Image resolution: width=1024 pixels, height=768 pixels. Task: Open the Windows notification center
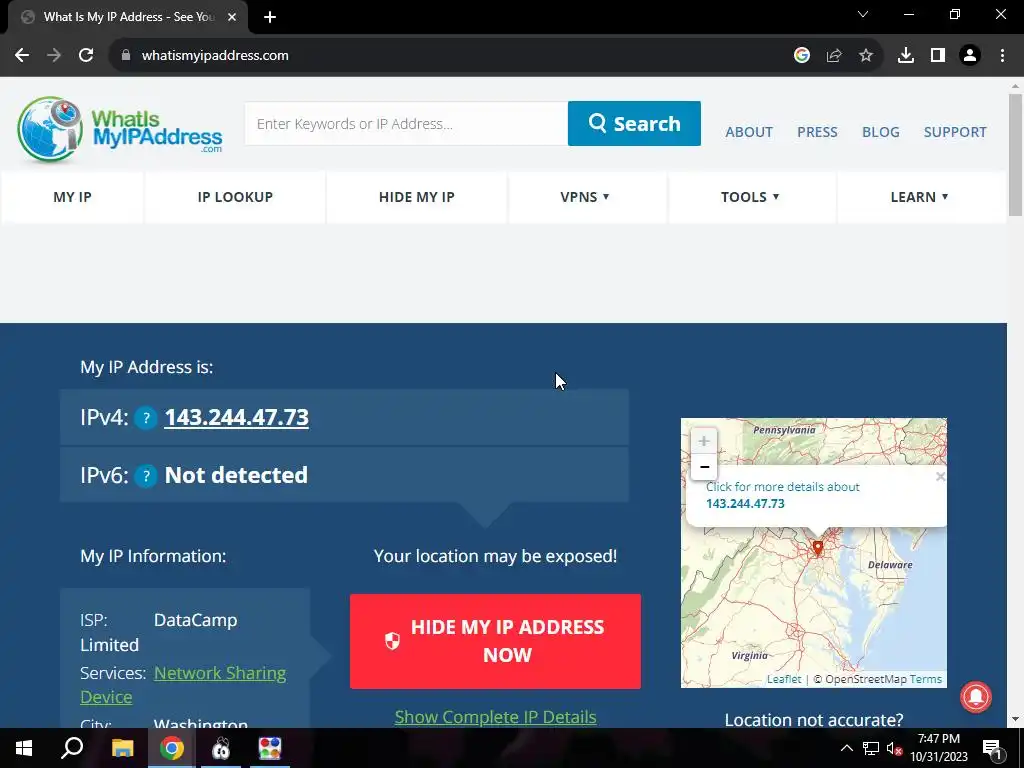coord(992,748)
